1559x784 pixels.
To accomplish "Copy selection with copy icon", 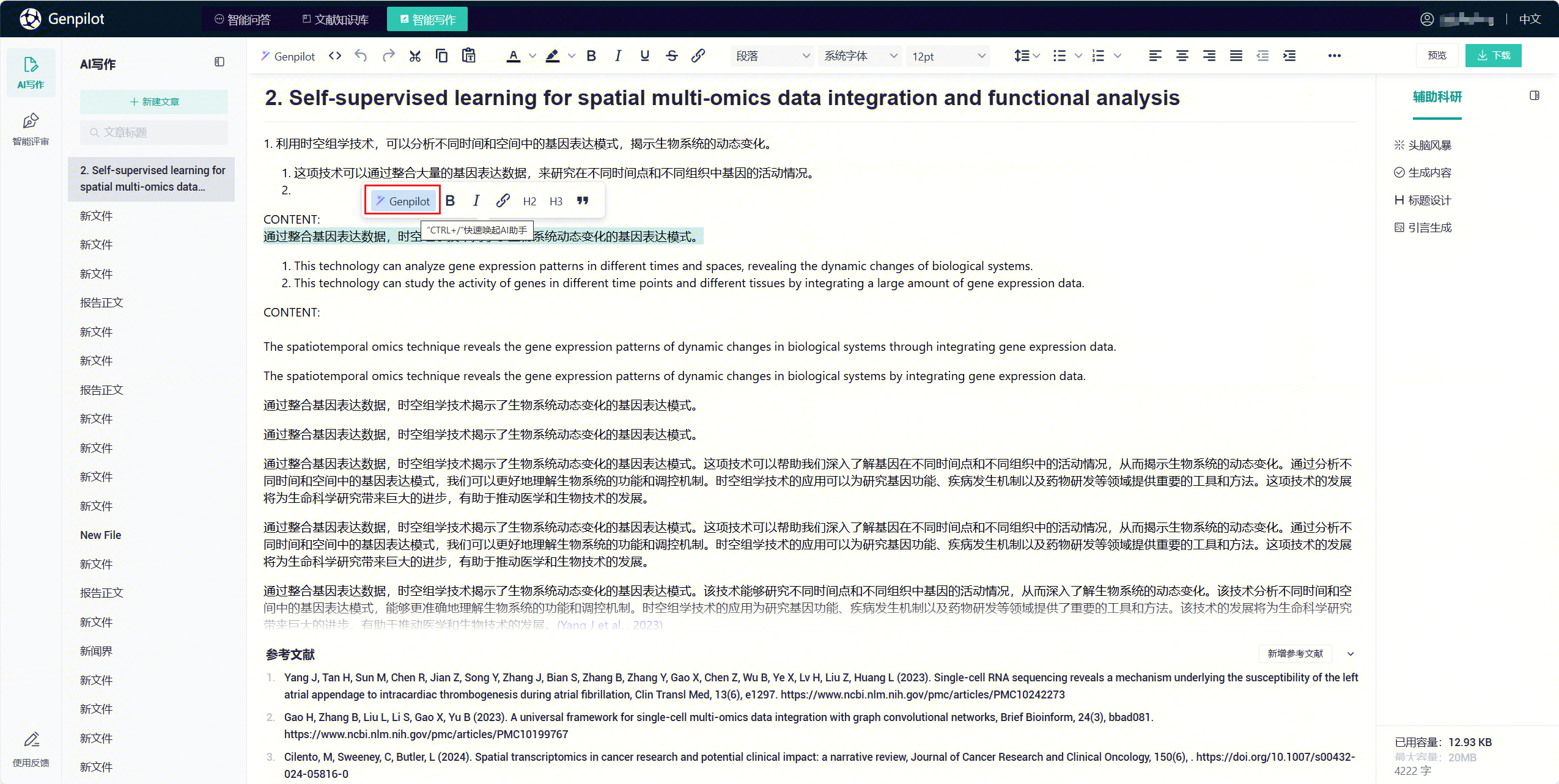I will [441, 56].
